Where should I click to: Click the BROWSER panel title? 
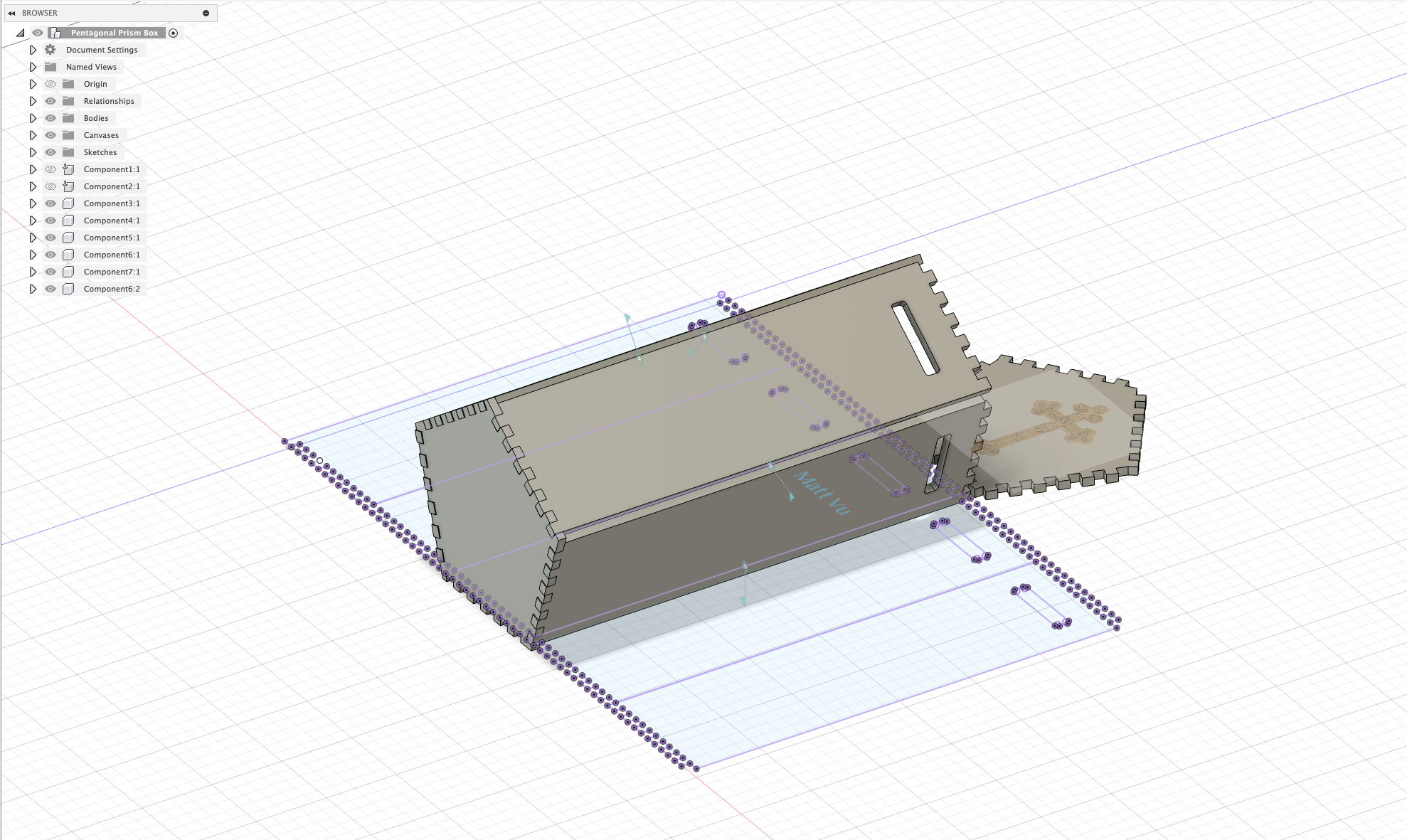[x=40, y=13]
